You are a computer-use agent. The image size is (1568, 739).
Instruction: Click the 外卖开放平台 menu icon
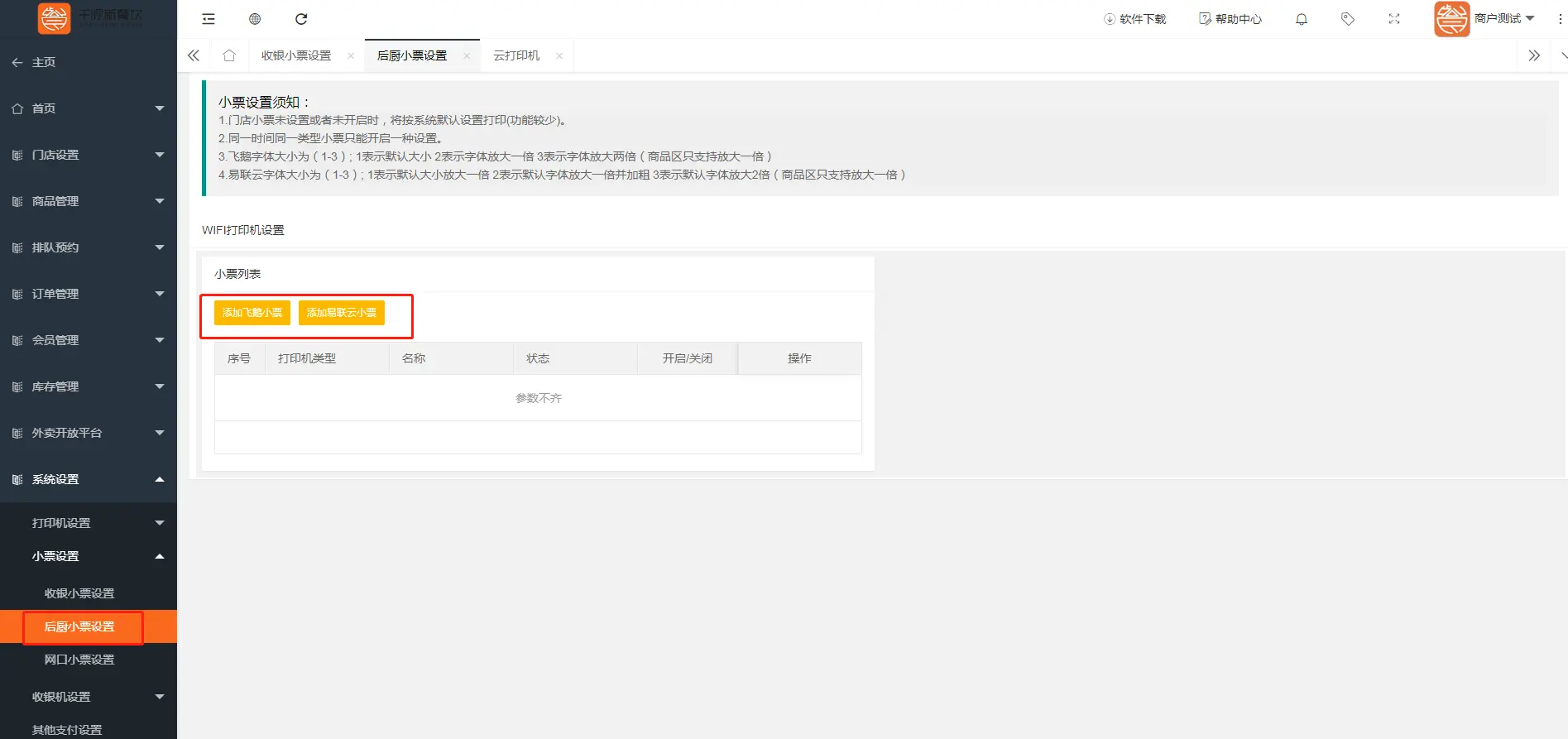tap(17, 433)
